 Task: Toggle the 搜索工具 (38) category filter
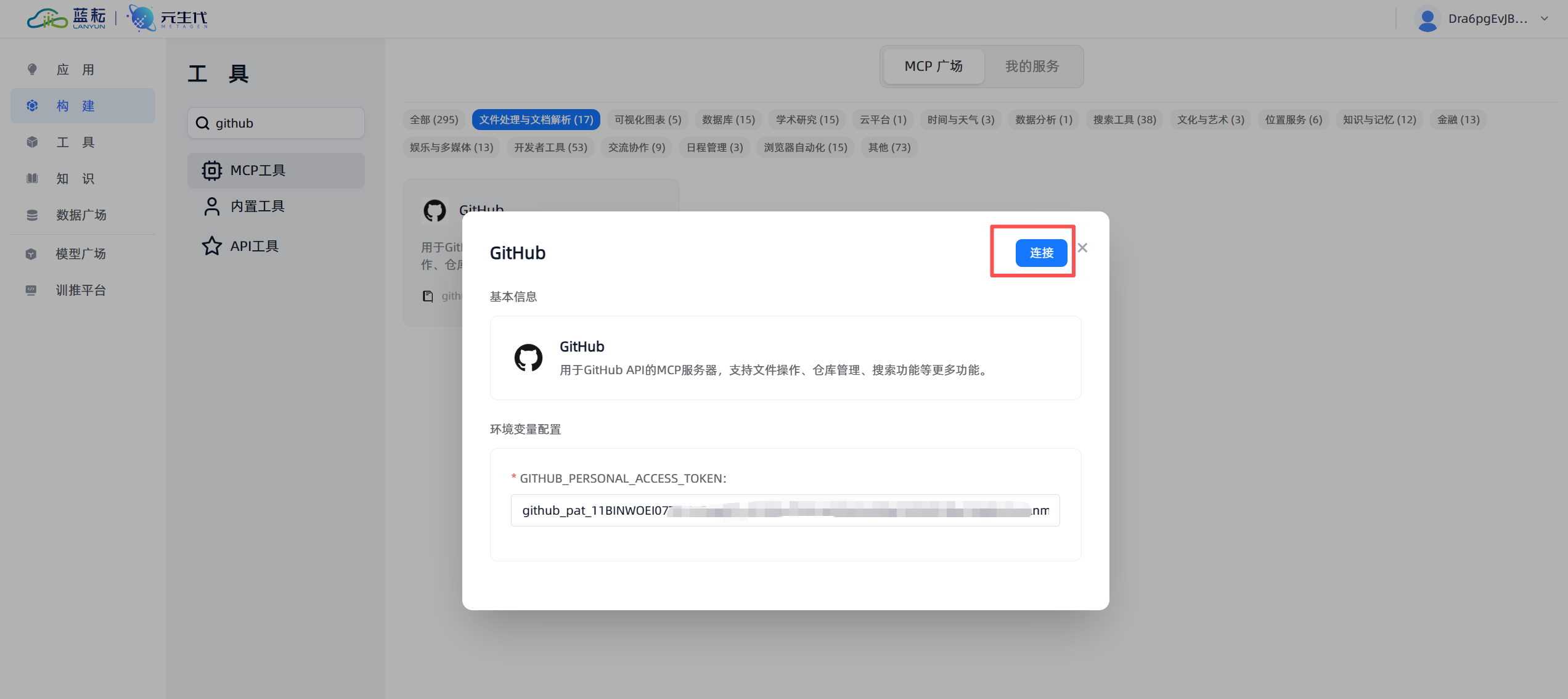click(x=1124, y=120)
